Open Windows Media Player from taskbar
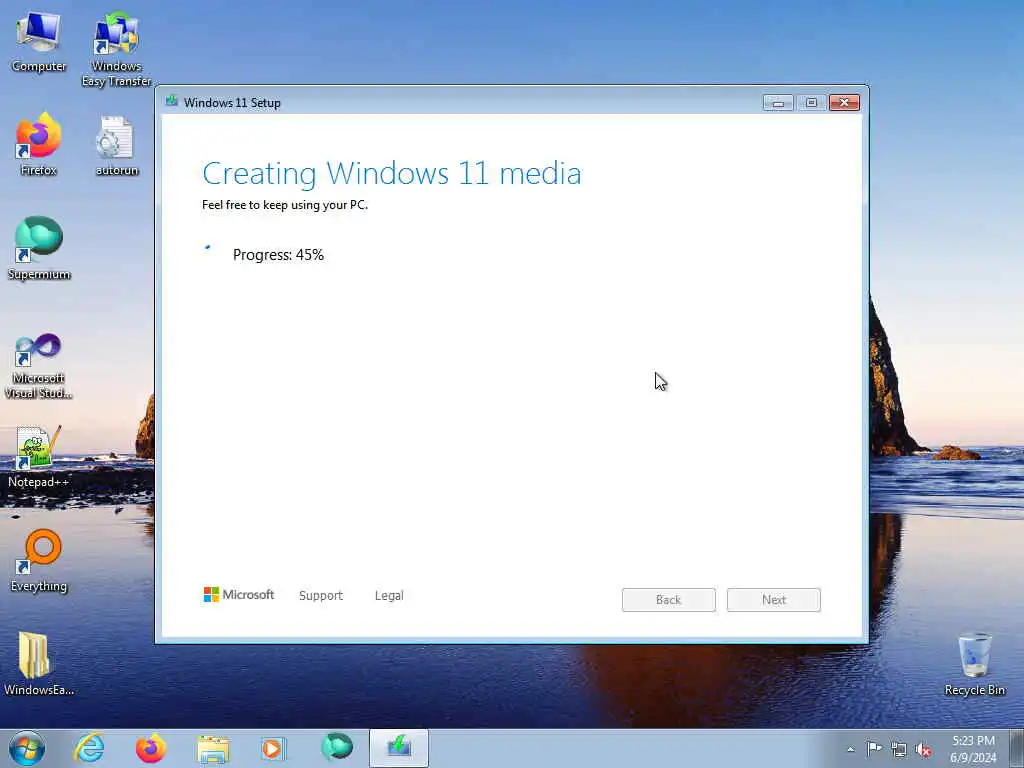Screen dimensions: 1024x768 coord(274,749)
